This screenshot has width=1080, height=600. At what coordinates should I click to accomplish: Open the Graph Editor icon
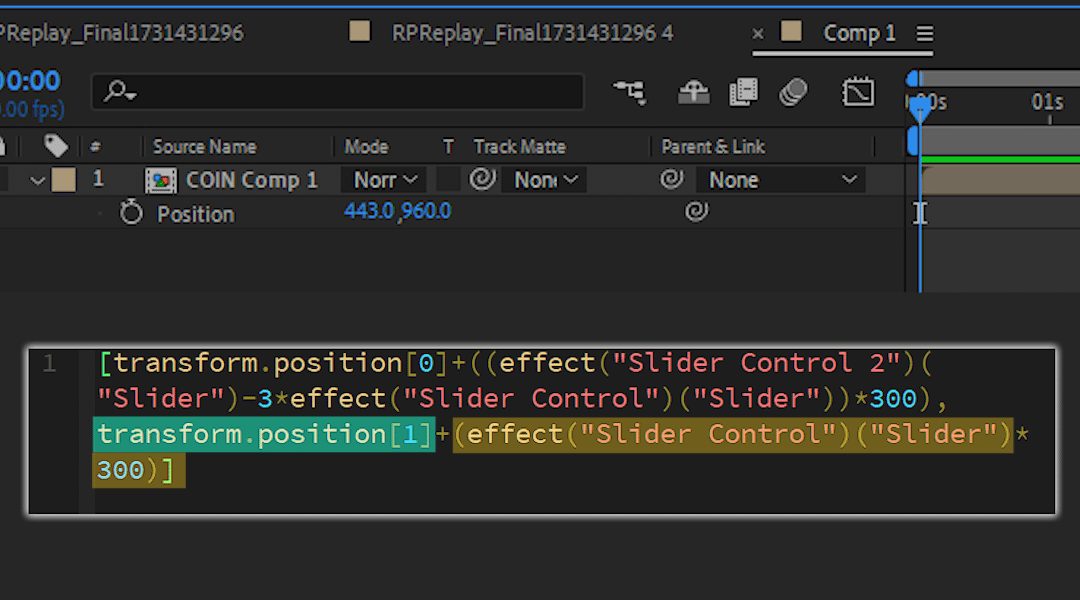point(858,92)
